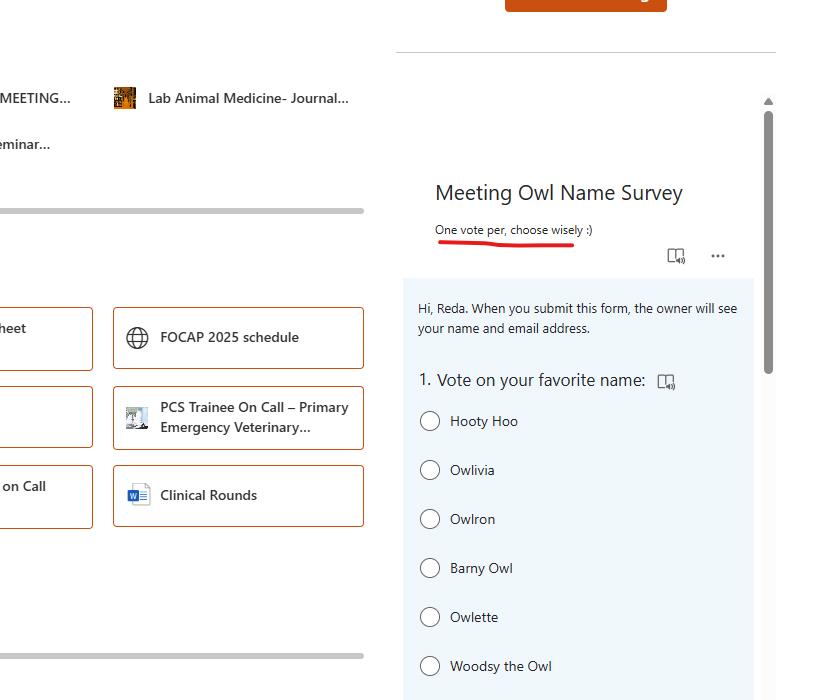Click the Meeting Owl Name Survey title
The width and height of the screenshot is (822, 700).
pyautogui.click(x=559, y=193)
